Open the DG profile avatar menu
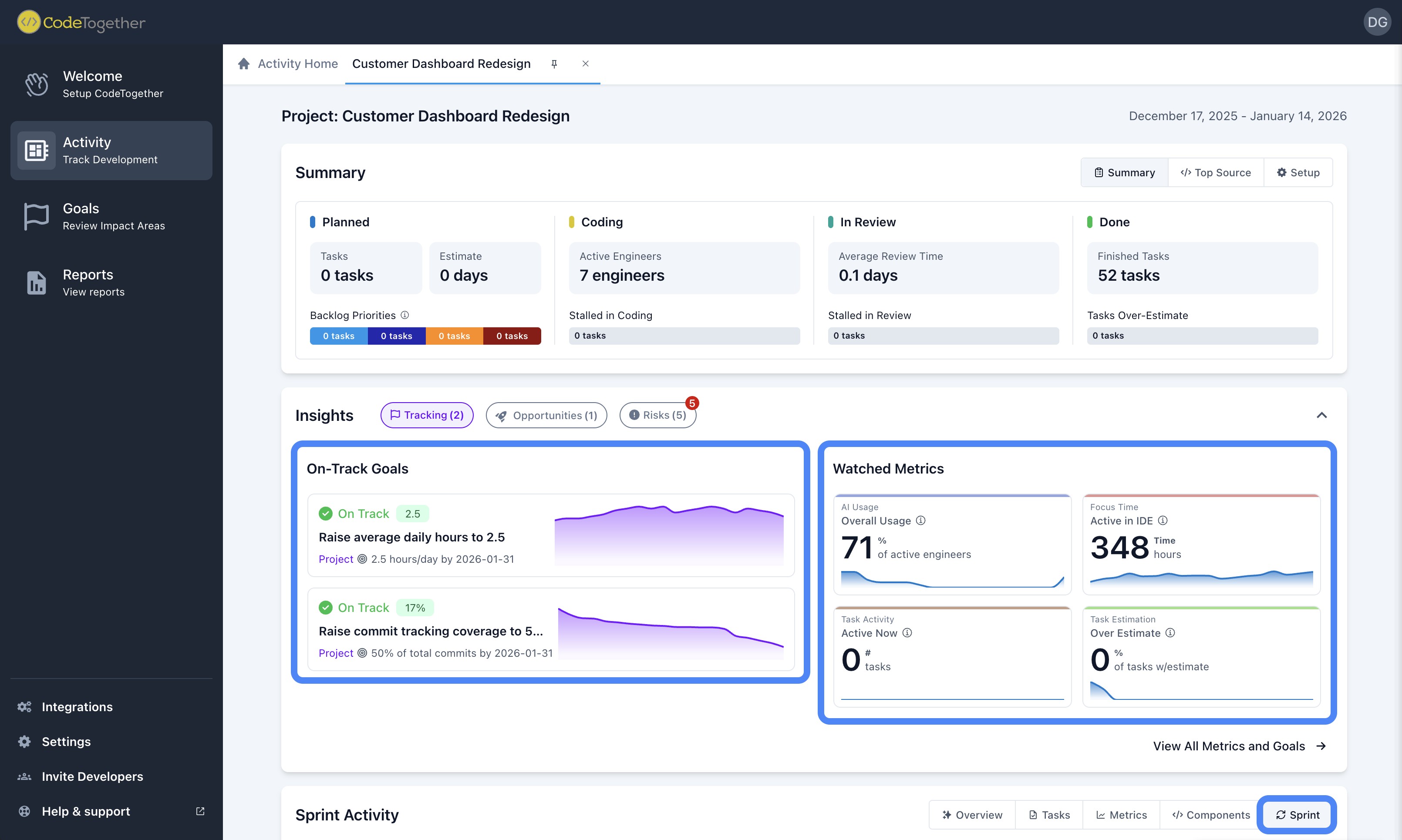1402x840 pixels. [1377, 22]
